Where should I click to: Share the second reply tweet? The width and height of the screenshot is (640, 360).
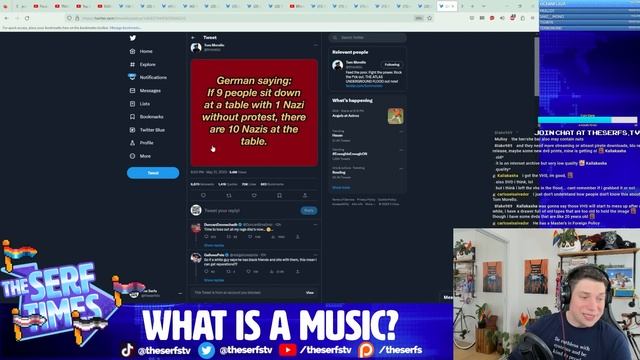pos(298,271)
